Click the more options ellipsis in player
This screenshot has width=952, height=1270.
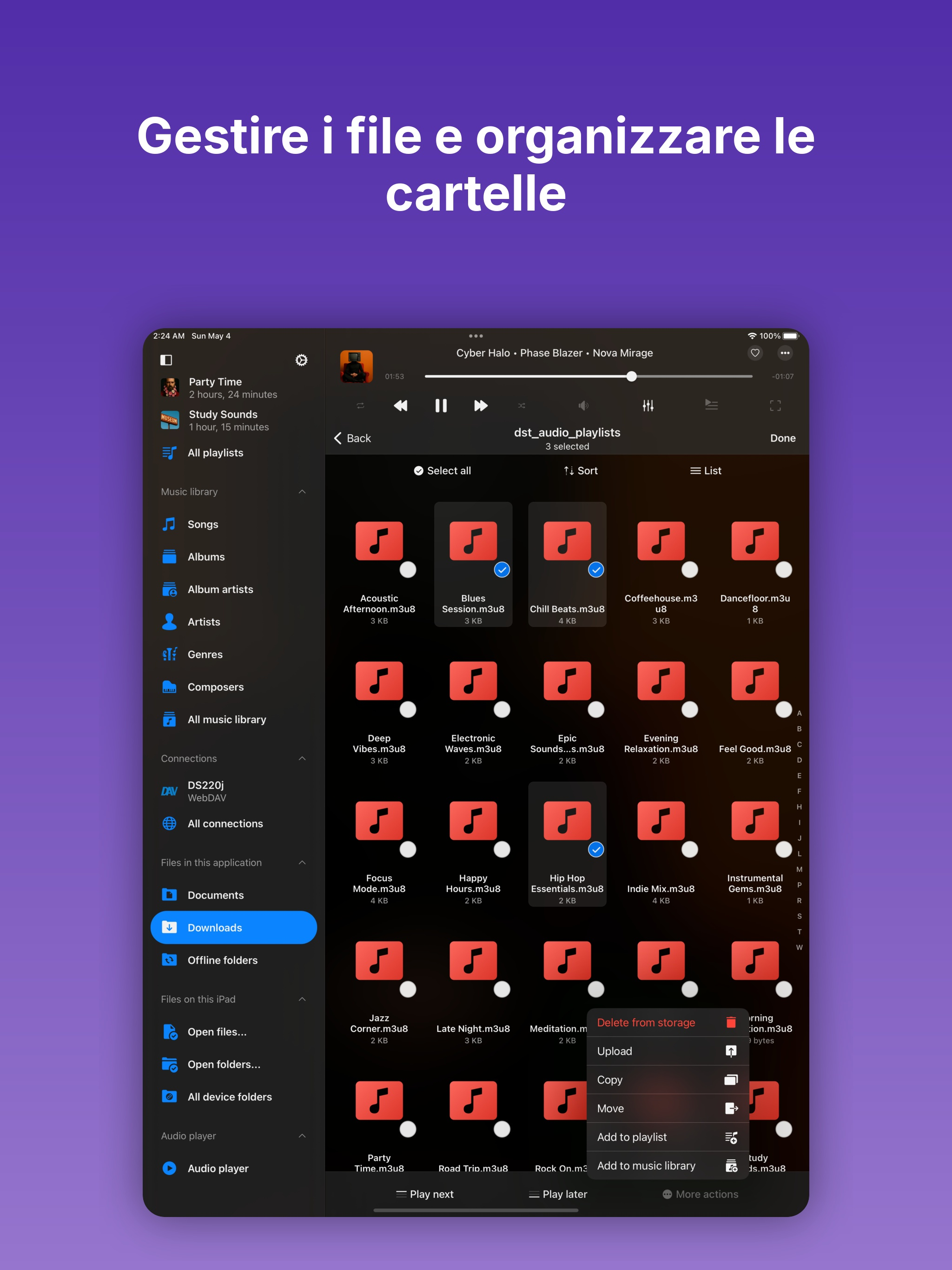(x=784, y=353)
